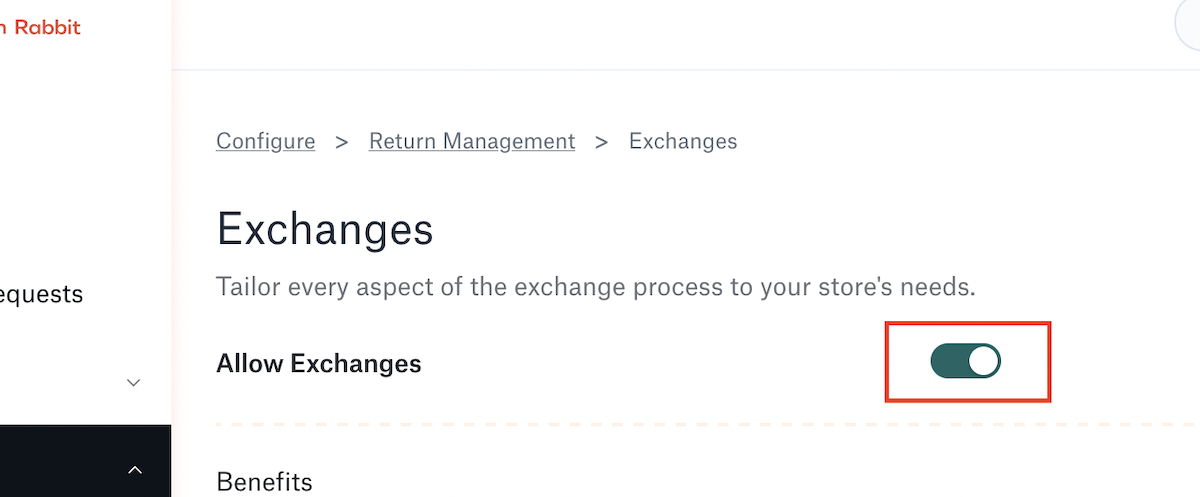
Task: Click the Allow Exchanges label text
Action: [319, 364]
